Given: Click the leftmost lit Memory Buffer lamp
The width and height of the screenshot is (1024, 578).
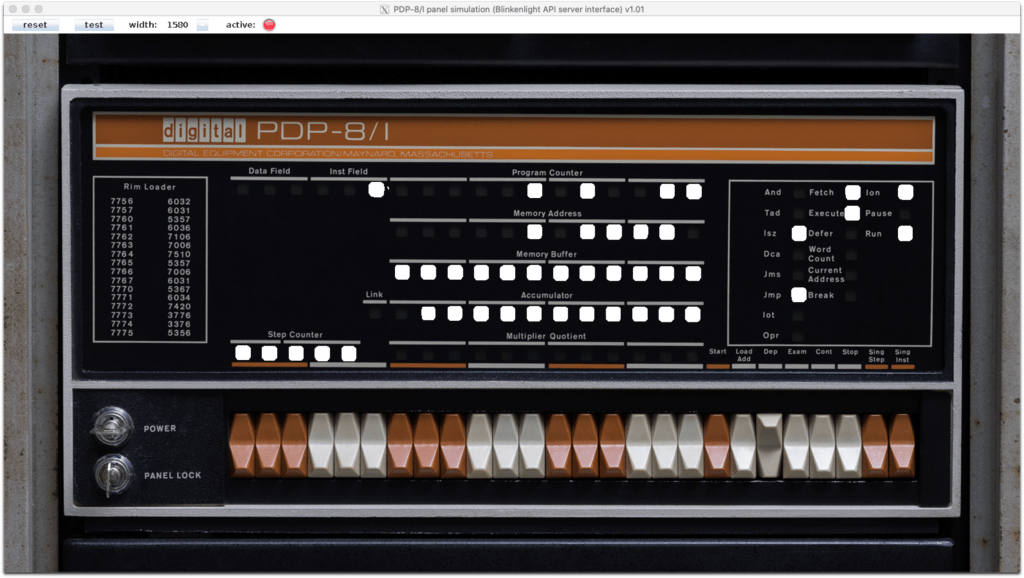Looking at the screenshot, I should 402,273.
